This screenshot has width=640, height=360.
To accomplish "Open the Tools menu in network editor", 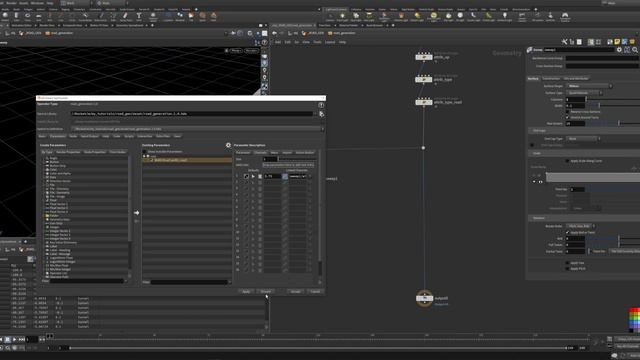I will [x=317, y=42].
